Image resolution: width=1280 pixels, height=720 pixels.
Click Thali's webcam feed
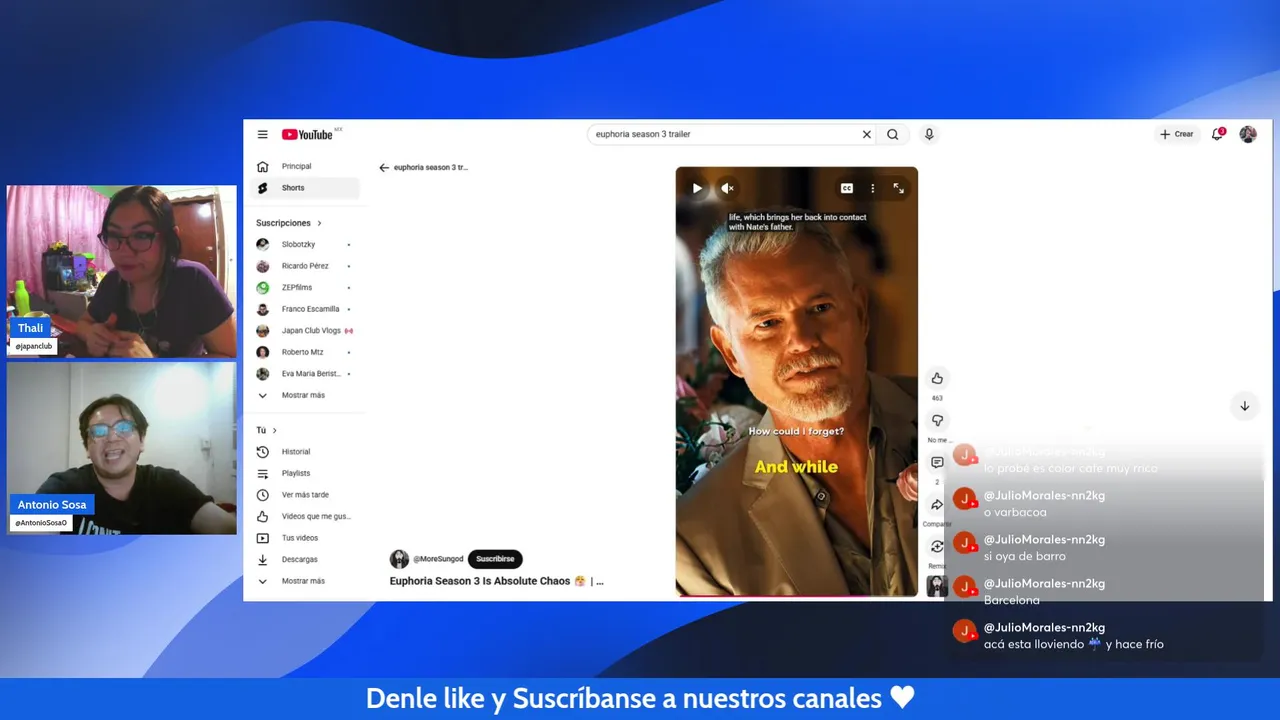122,271
